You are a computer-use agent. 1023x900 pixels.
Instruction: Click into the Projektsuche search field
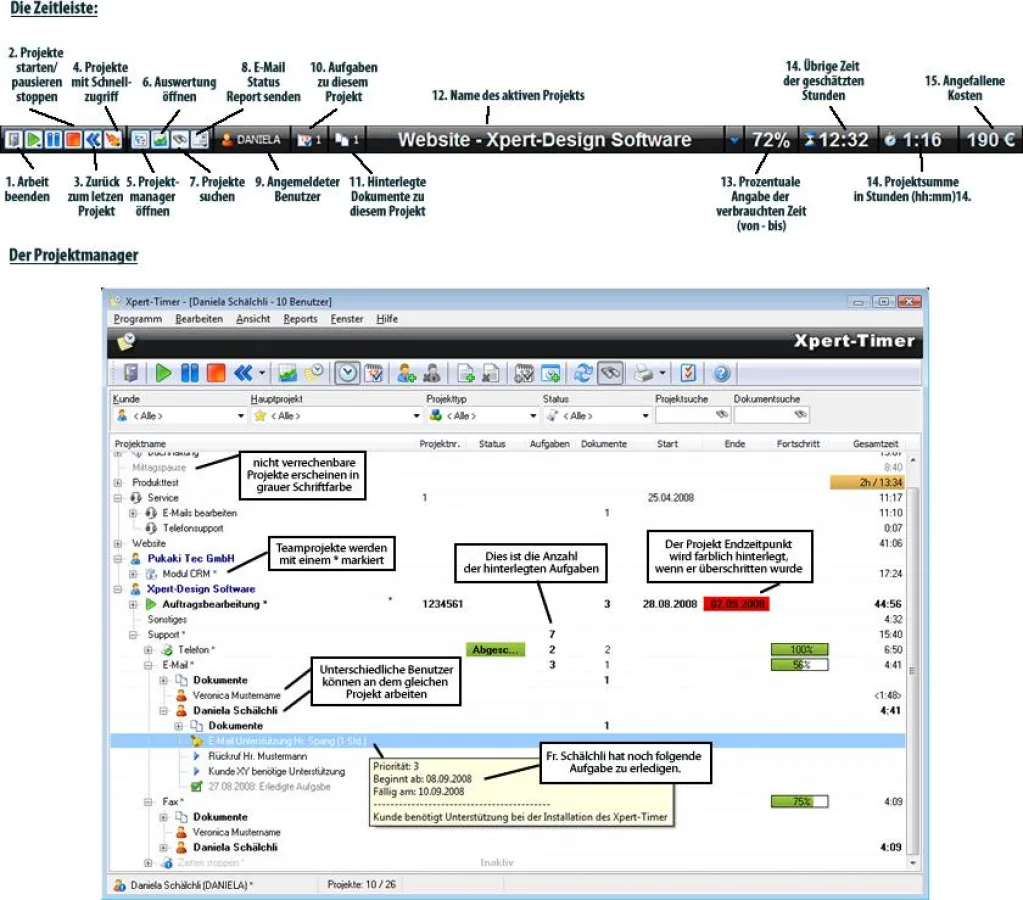coord(685,415)
